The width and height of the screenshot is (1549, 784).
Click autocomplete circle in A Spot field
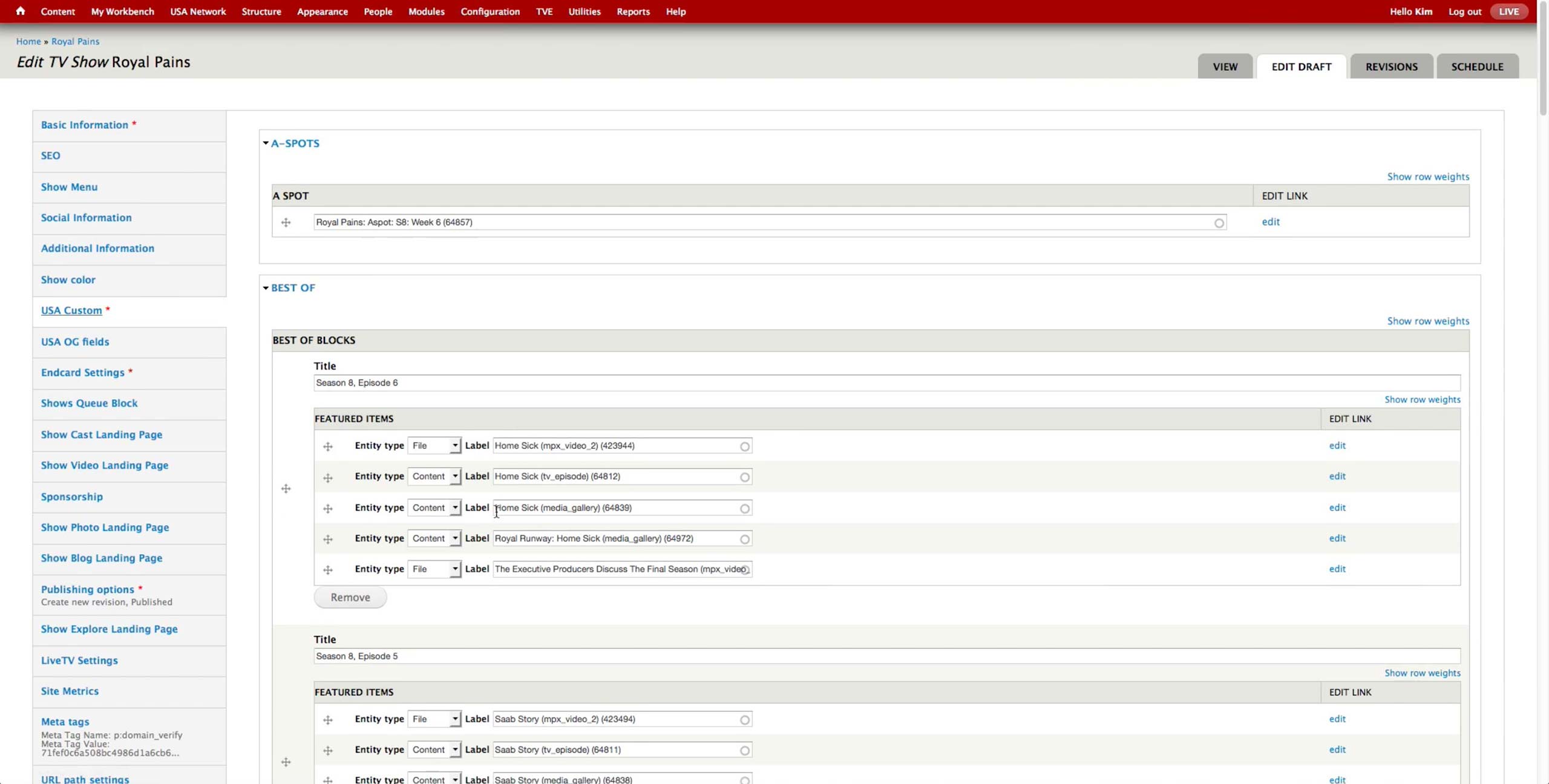click(1219, 223)
